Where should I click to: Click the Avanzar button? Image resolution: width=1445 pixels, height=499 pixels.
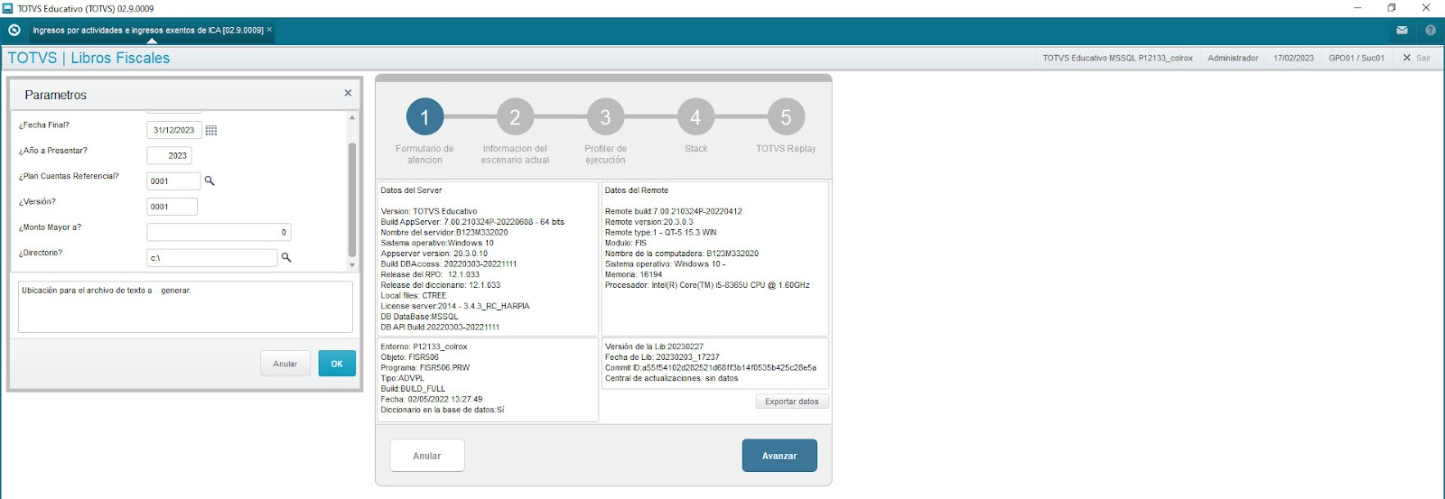pos(780,455)
